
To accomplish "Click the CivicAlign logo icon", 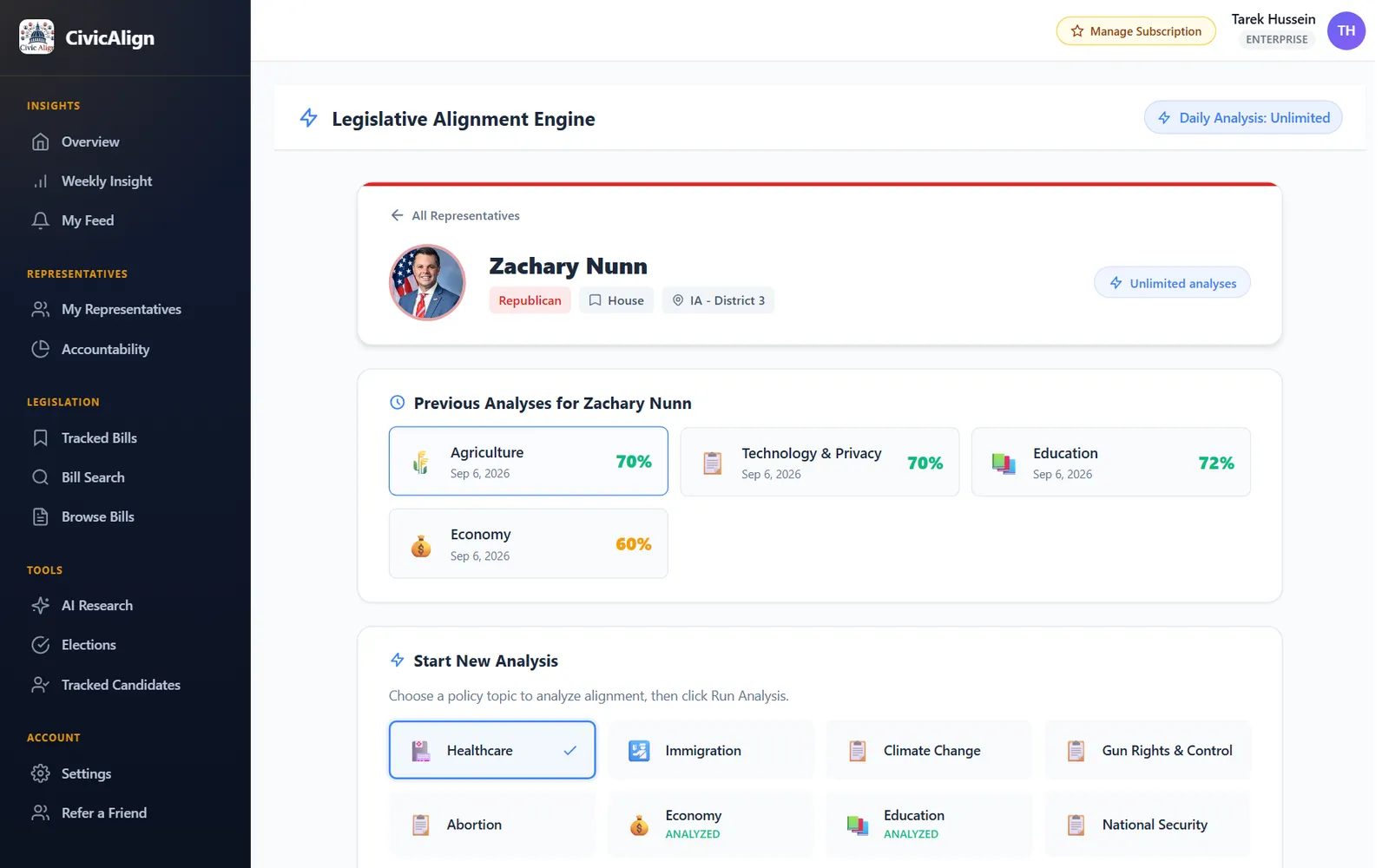I will tap(36, 37).
